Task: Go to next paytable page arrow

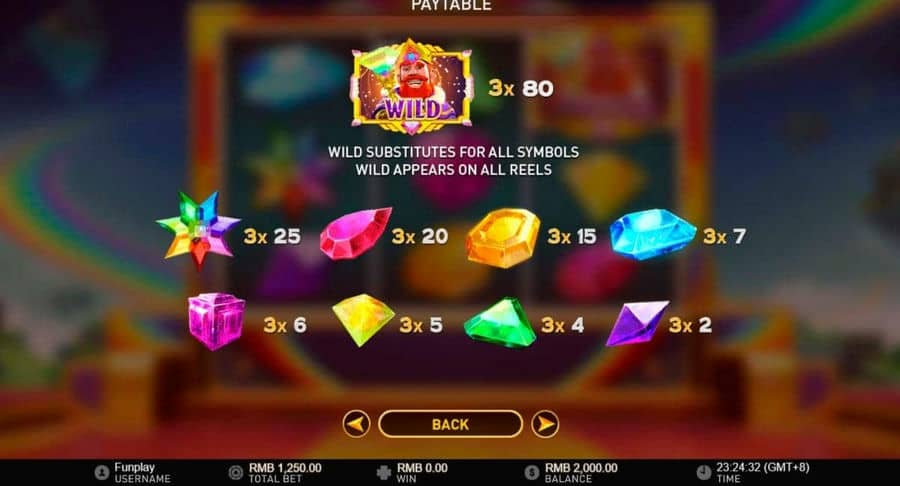Action: pos(545,424)
